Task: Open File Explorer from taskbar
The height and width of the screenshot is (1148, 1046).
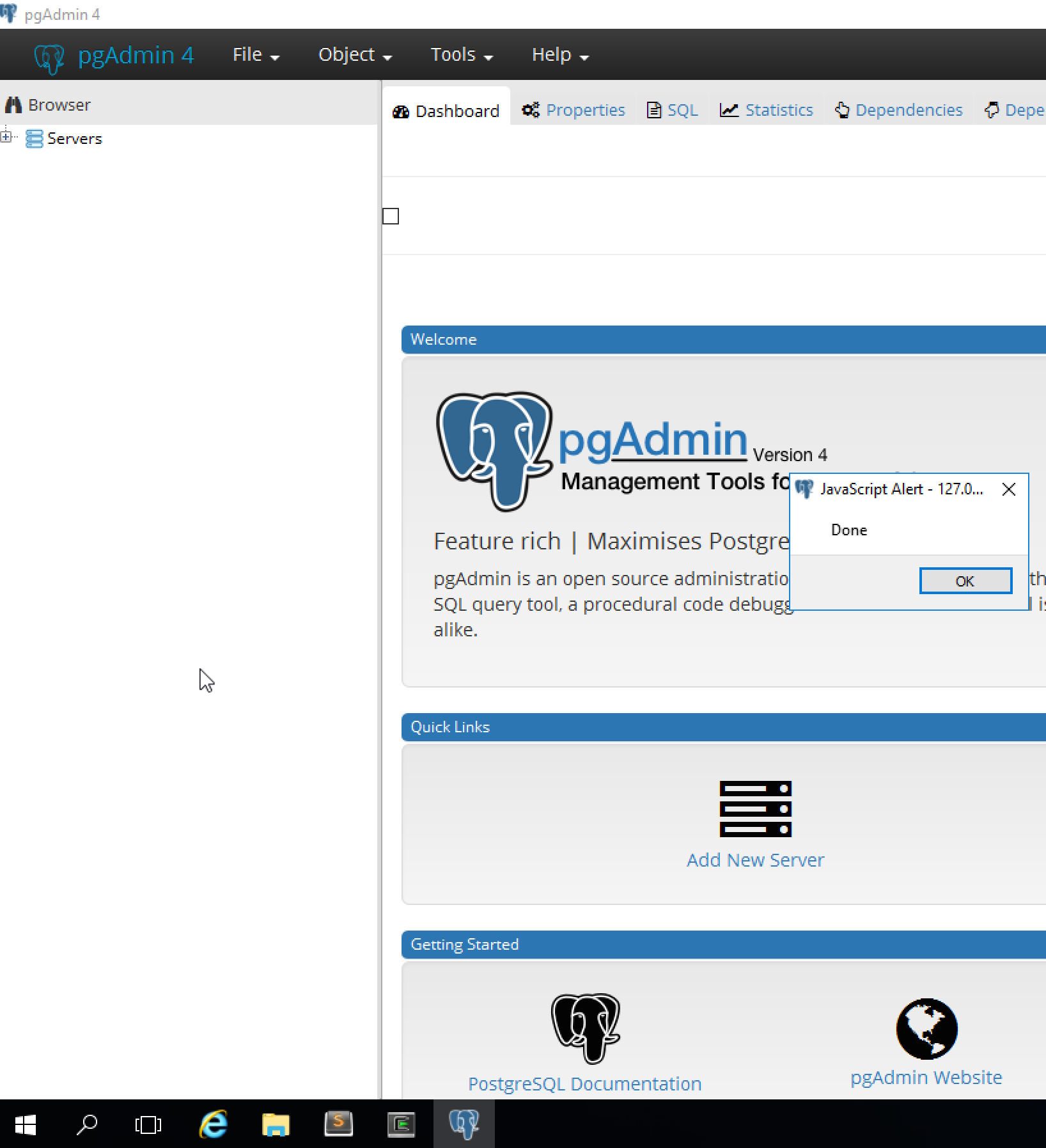Action: (x=276, y=1124)
